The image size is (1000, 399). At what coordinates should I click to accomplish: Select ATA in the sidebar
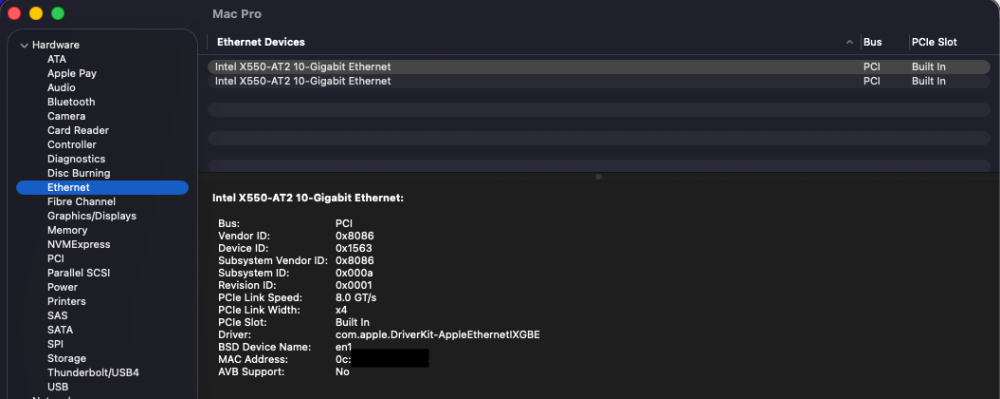pos(56,59)
